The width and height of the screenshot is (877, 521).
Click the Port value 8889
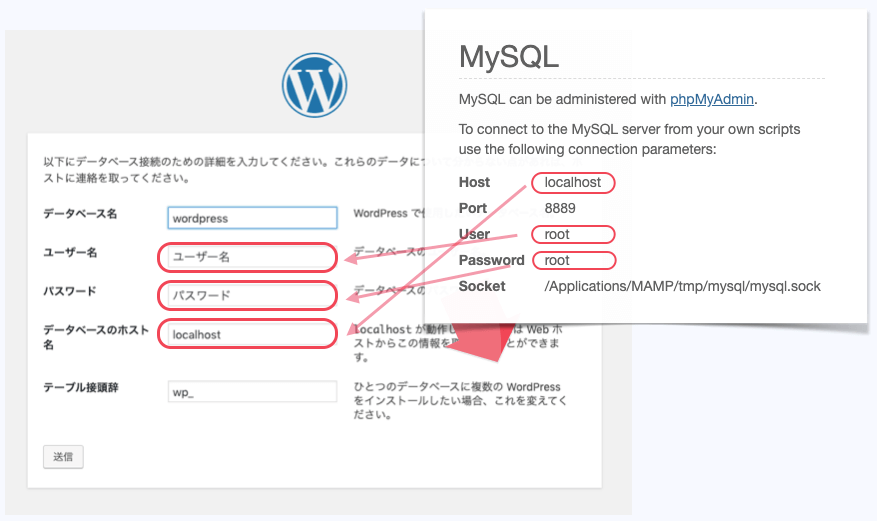(x=560, y=209)
